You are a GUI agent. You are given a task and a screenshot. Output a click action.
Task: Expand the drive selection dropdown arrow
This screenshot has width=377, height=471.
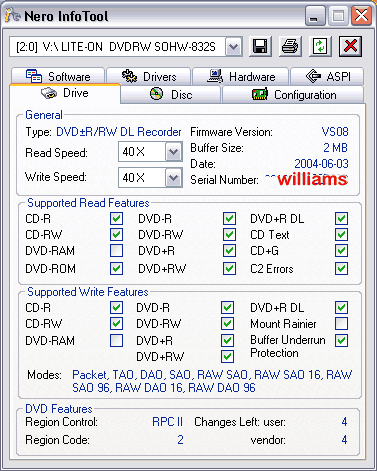233,46
